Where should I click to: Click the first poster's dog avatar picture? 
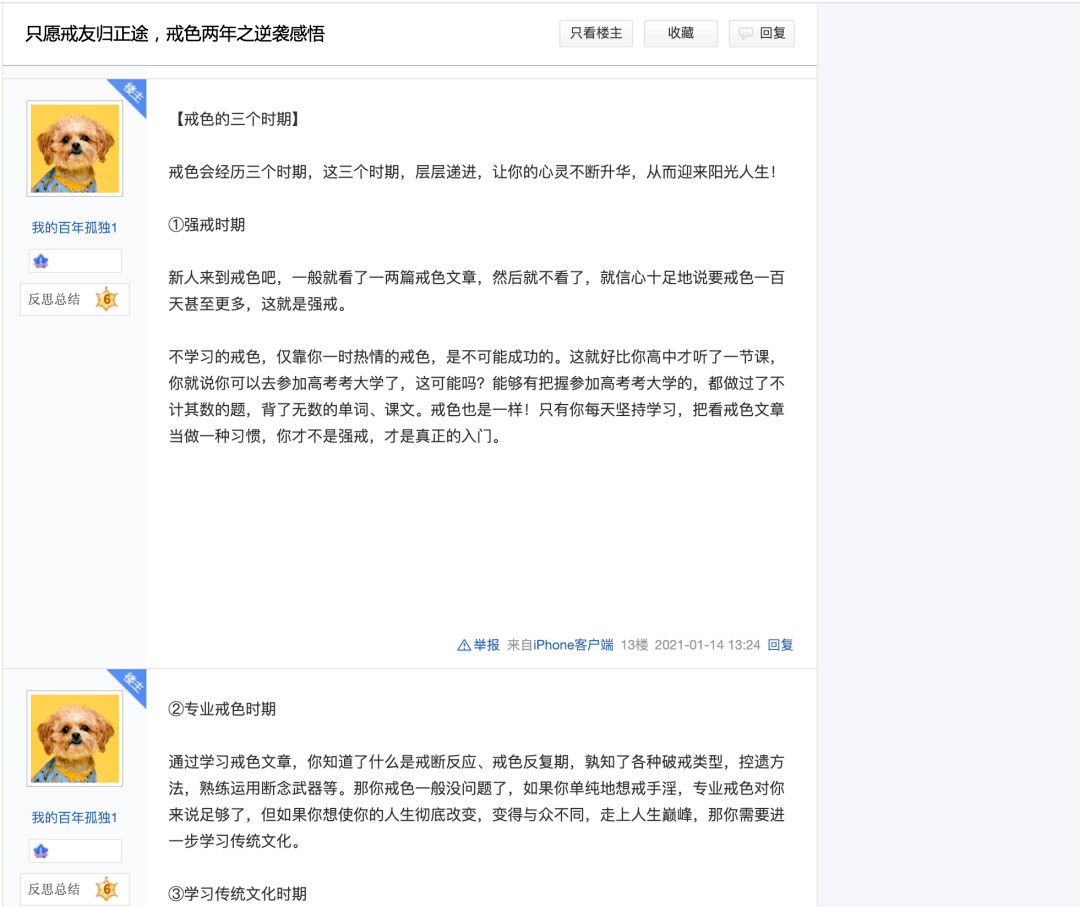(74, 148)
